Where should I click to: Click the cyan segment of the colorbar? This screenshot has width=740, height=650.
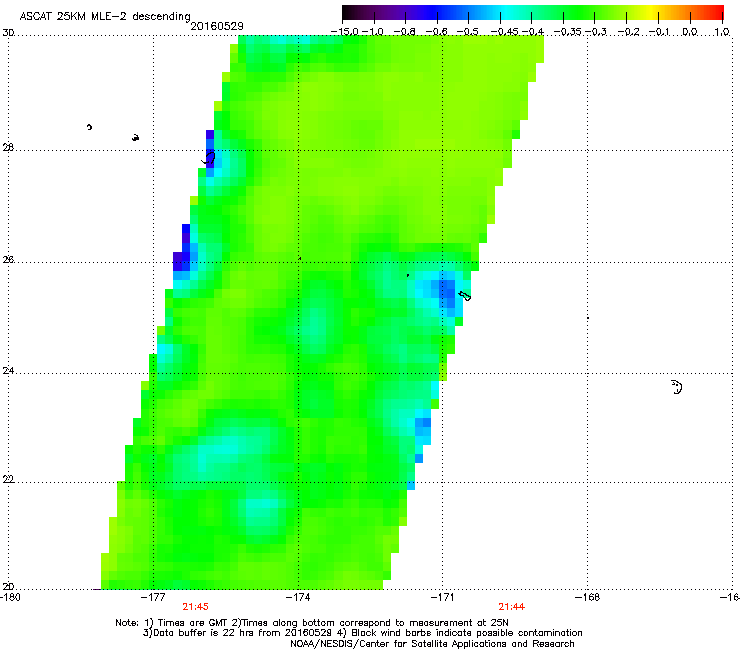[507, 12]
